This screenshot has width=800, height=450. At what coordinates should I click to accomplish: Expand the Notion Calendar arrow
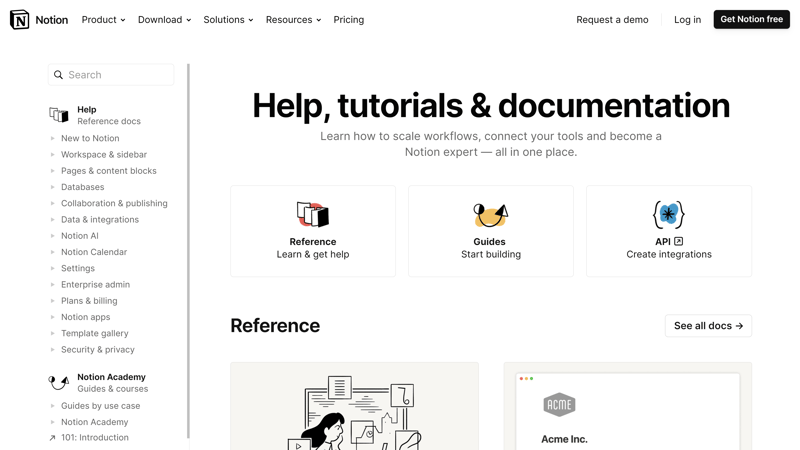[52, 252]
